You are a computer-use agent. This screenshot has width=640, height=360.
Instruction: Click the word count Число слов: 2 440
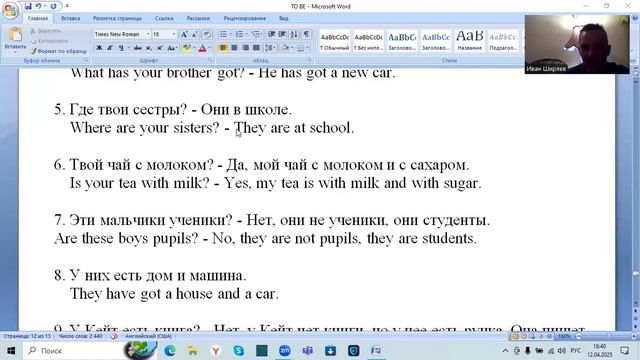click(80, 336)
